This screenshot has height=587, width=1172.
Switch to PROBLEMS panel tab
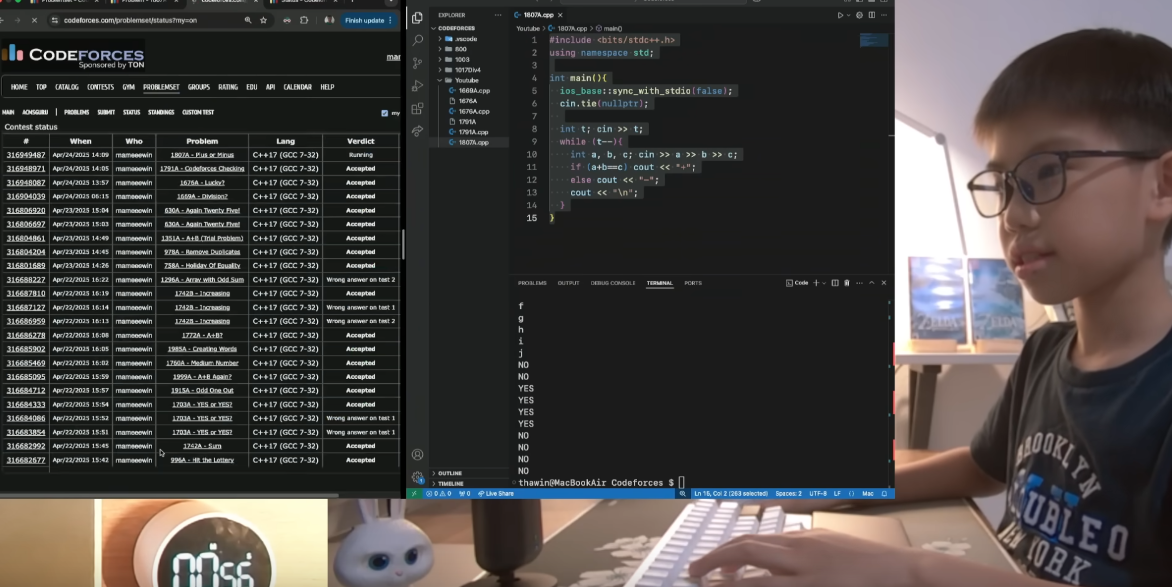click(x=532, y=283)
